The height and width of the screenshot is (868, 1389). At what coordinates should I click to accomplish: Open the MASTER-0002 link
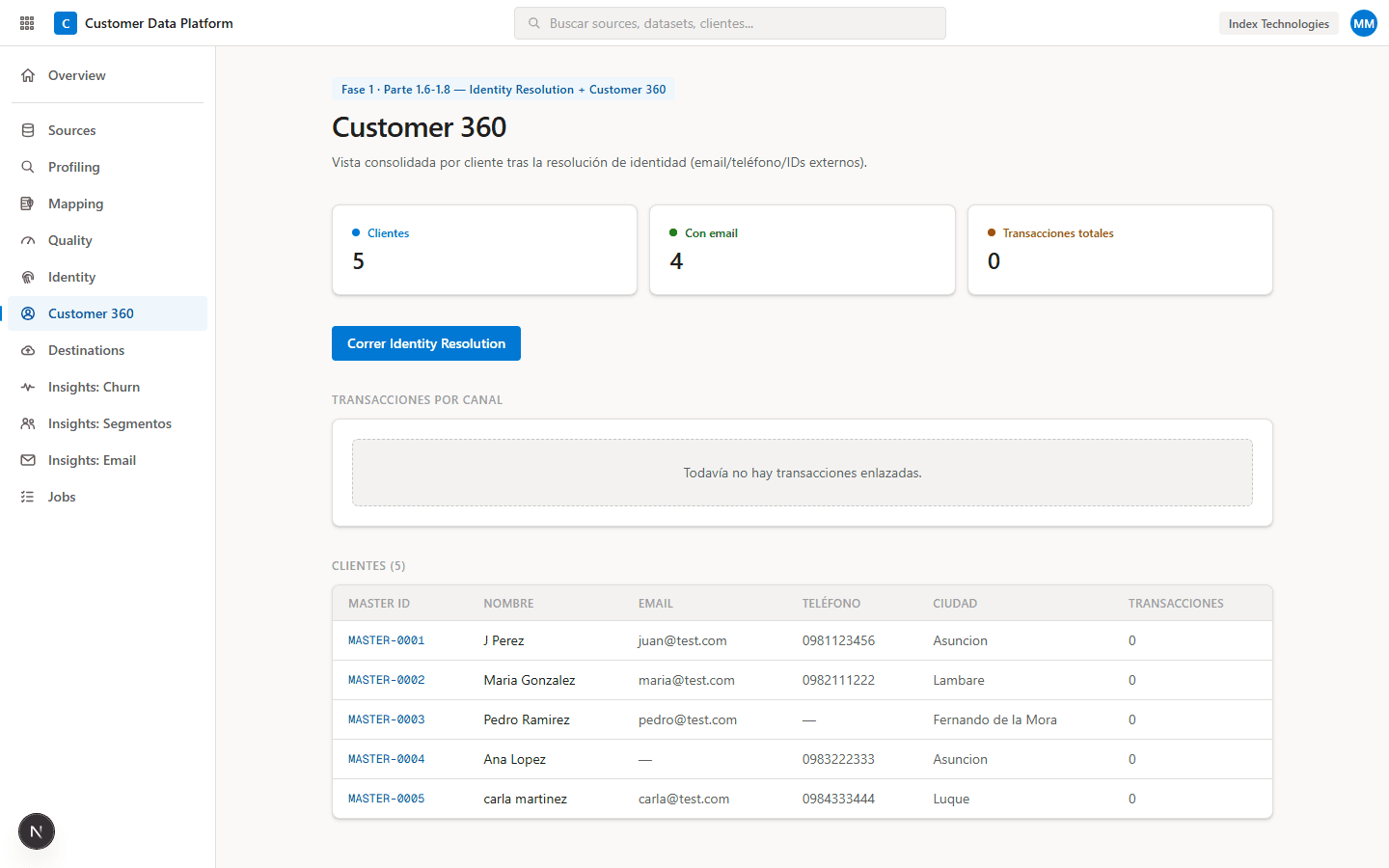click(x=386, y=680)
